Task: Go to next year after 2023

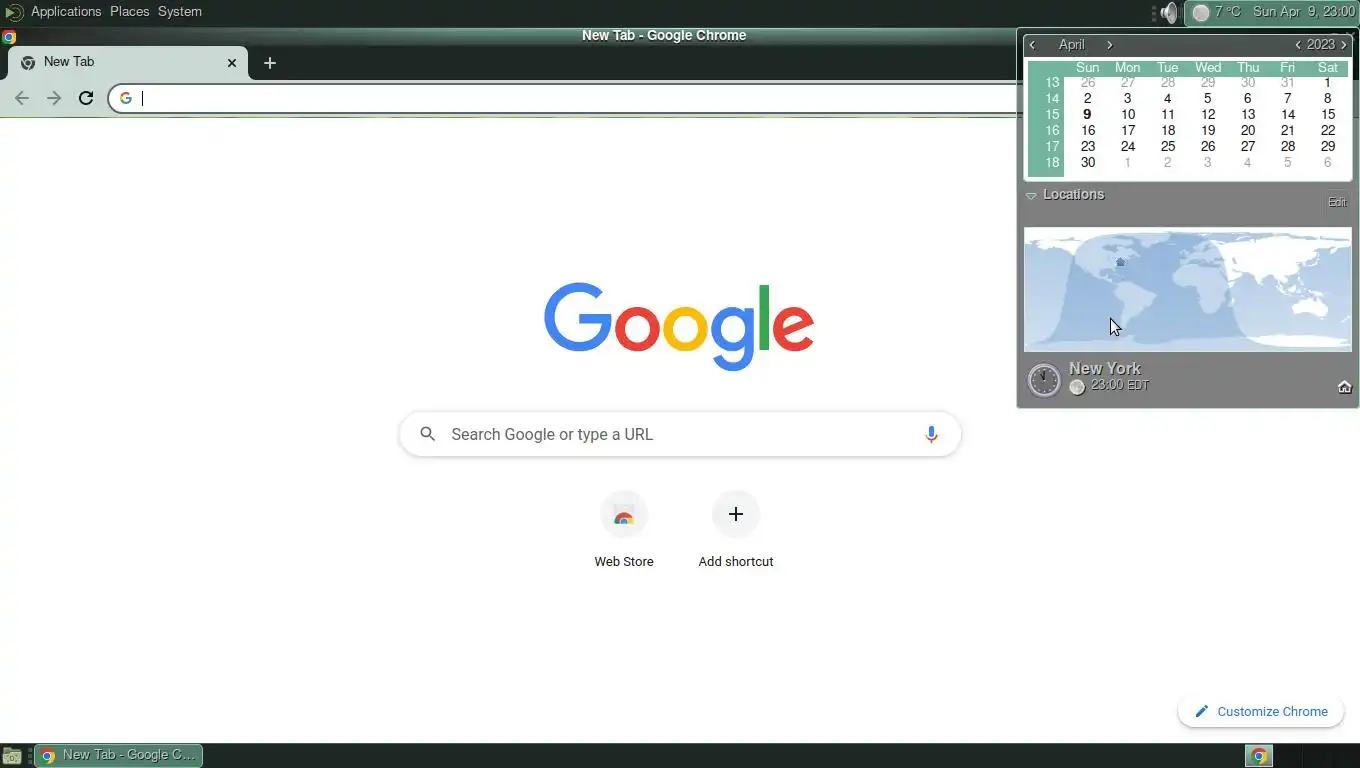Action: pyautogui.click(x=1344, y=45)
